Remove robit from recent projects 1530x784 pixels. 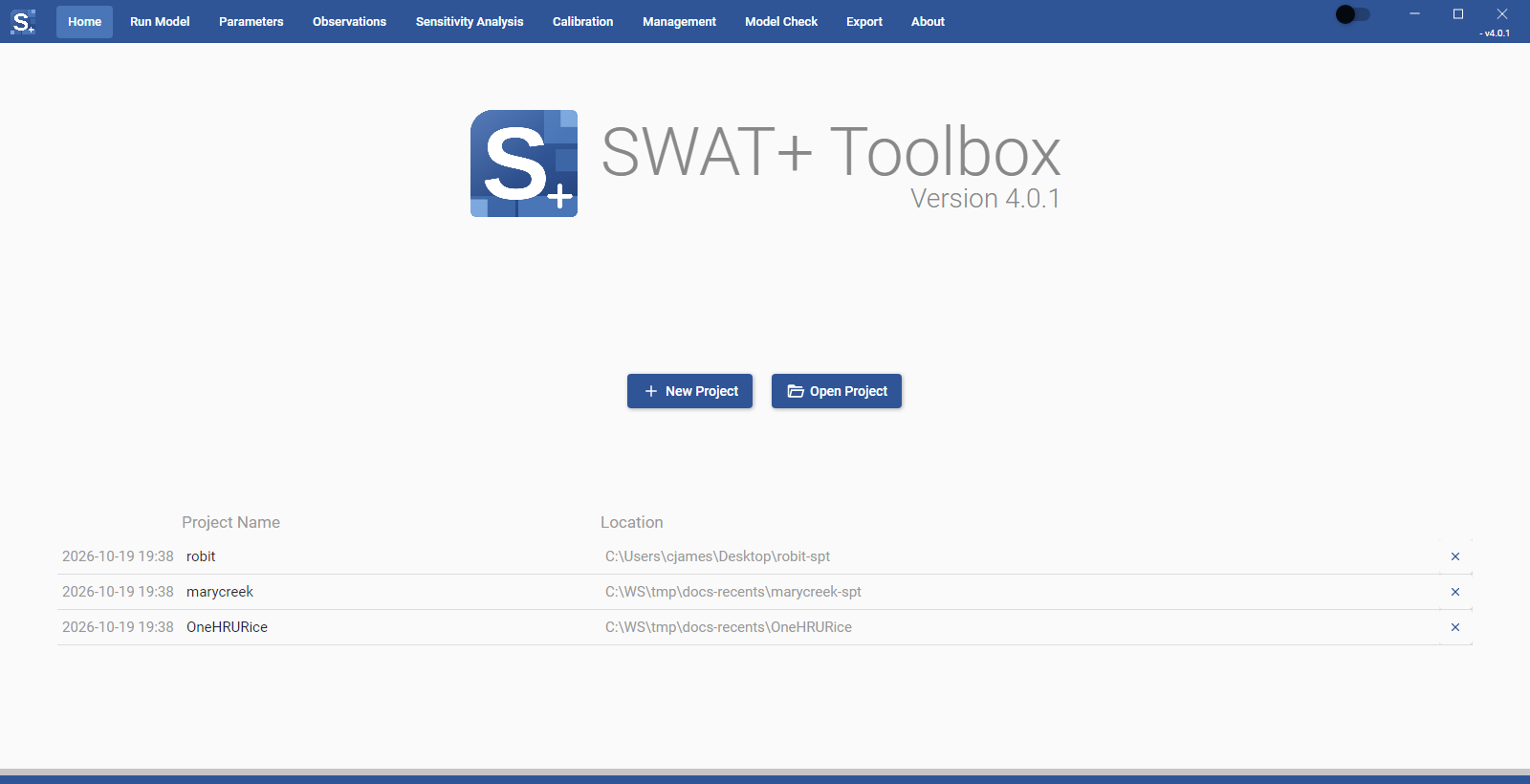point(1455,556)
